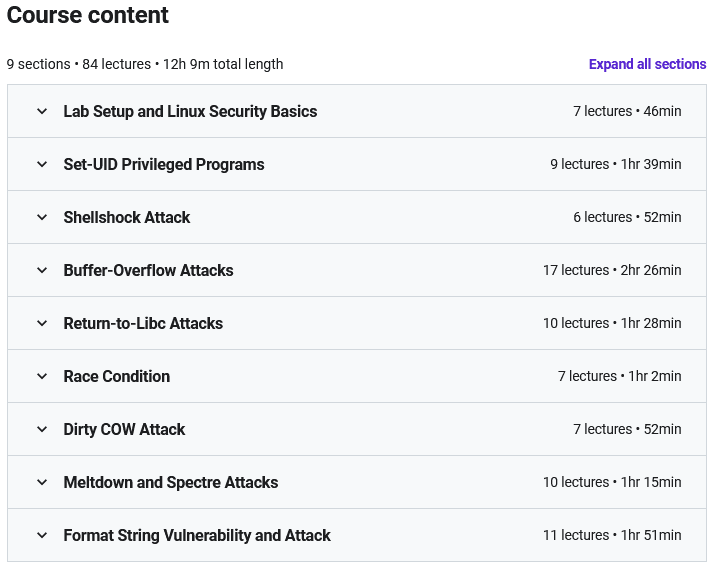
Task: Click the chevron beside Shellshock Attack
Action: pos(42,217)
